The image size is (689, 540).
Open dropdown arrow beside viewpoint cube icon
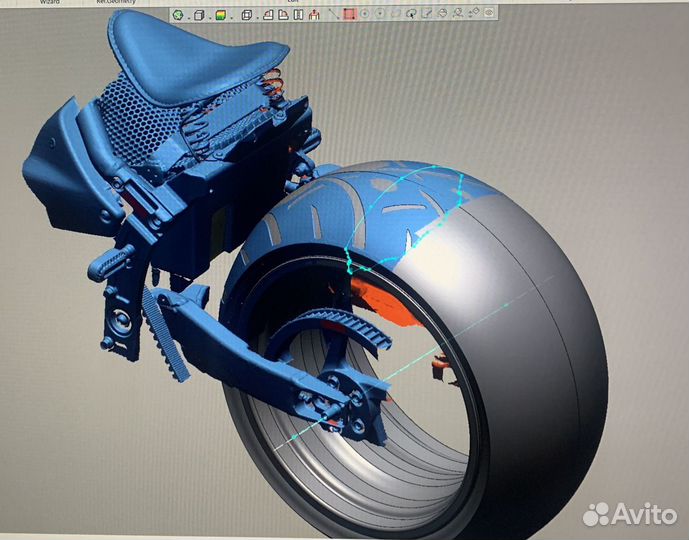coord(258,18)
